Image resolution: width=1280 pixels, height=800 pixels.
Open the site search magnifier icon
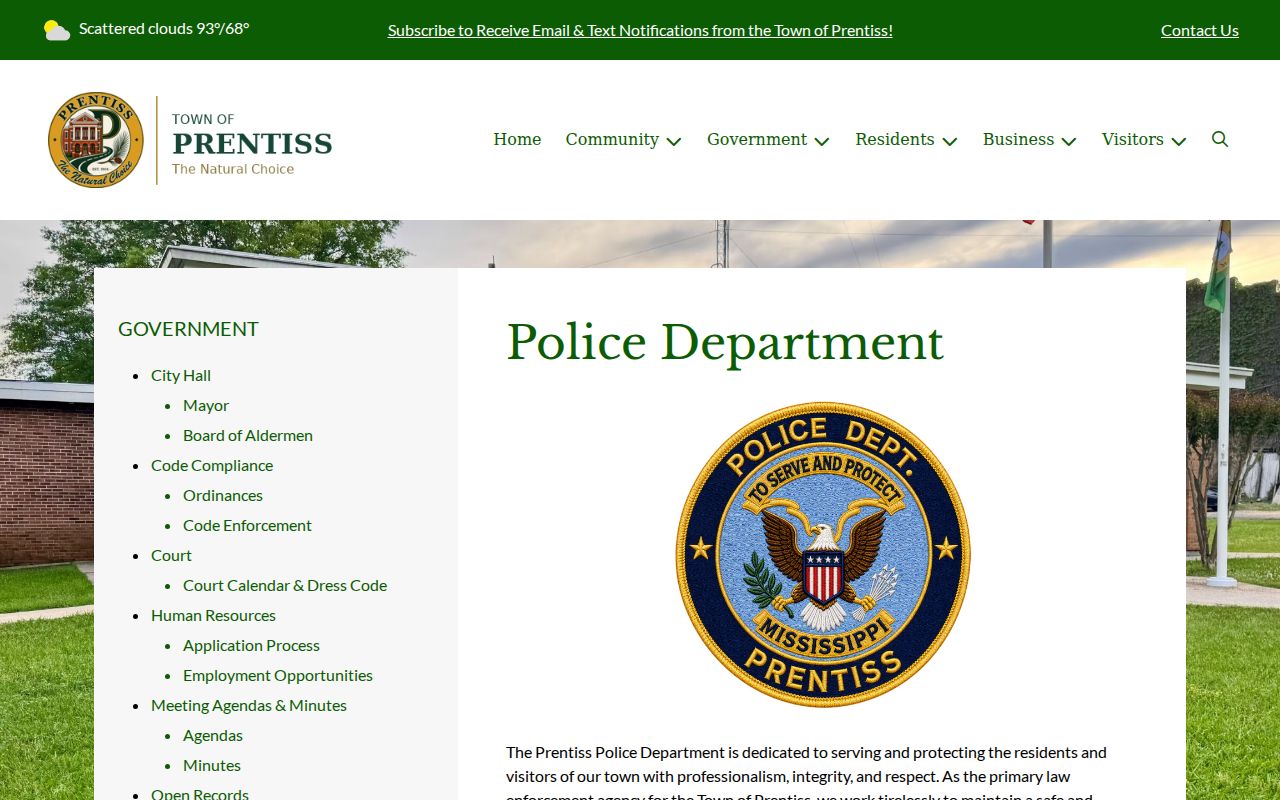(1220, 139)
